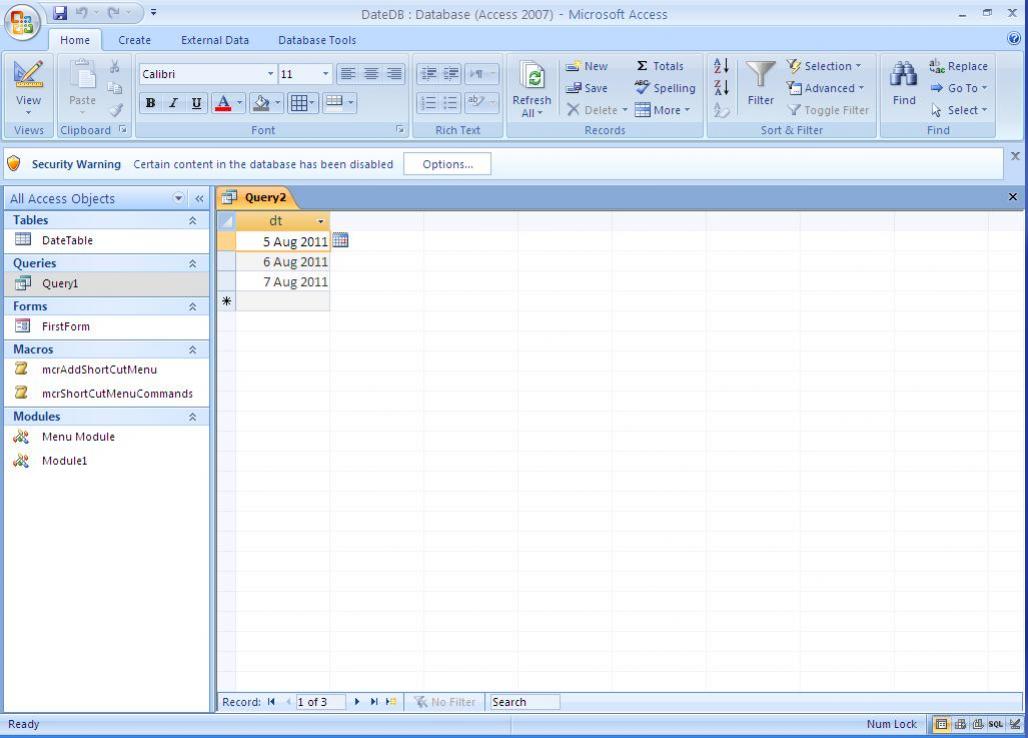Open the dt column header dropdown
Viewport: 1028px width, 738px height.
321,222
